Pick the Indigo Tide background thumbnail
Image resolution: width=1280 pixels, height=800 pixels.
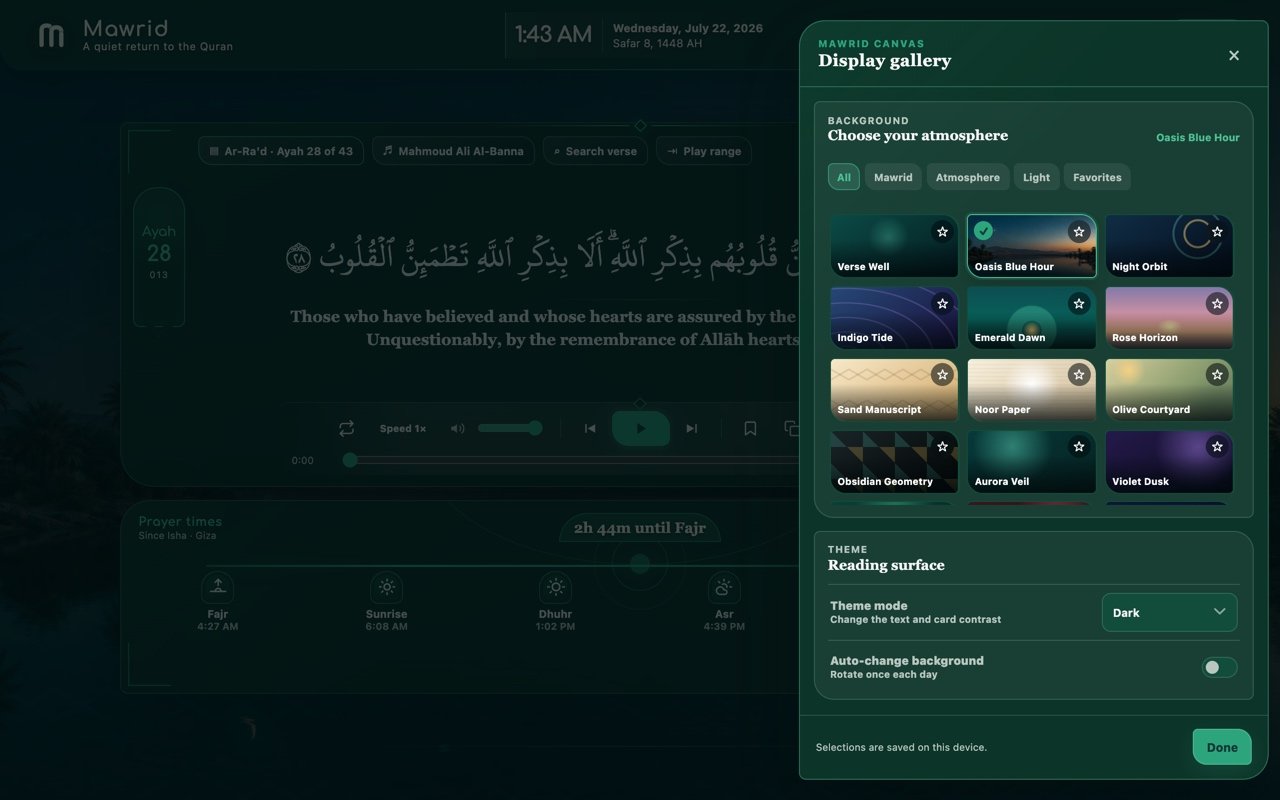pos(893,318)
